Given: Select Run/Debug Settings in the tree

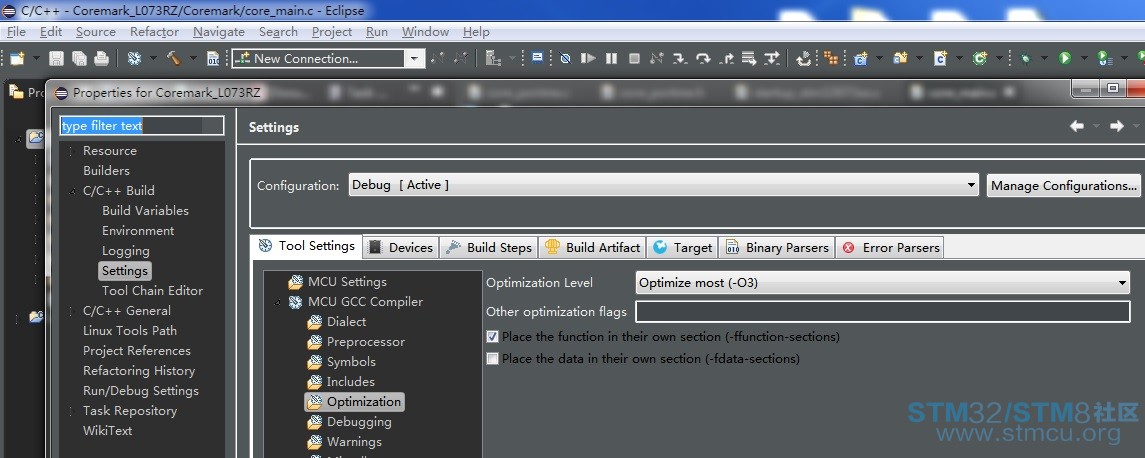Looking at the screenshot, I should pyautogui.click(x=141, y=391).
